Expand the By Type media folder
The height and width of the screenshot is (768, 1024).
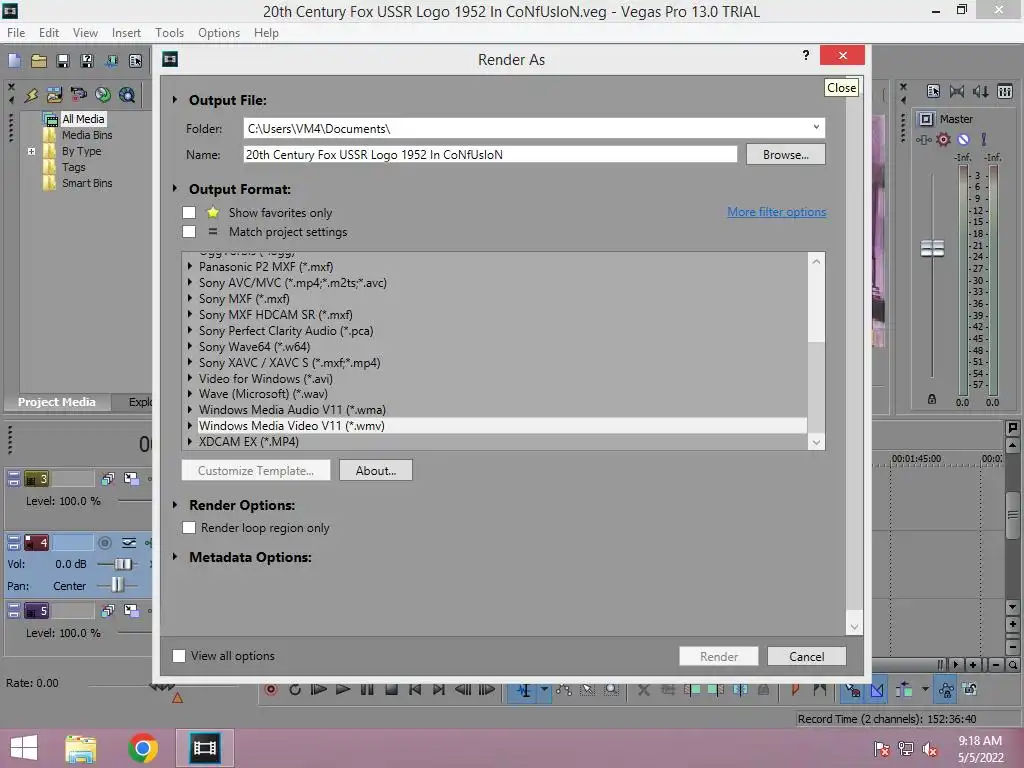tap(31, 151)
